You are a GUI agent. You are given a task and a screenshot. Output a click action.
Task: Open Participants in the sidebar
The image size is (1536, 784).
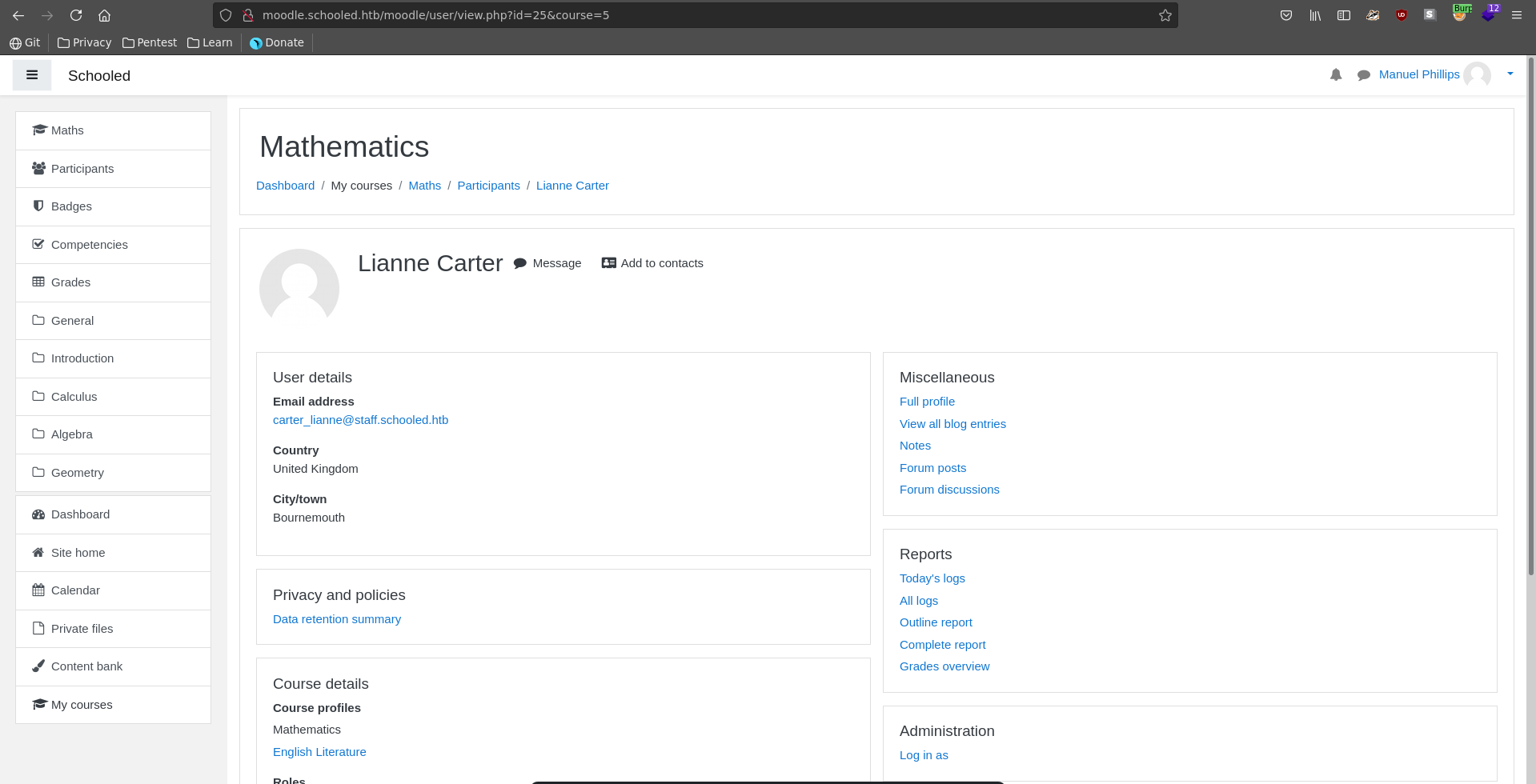click(82, 169)
